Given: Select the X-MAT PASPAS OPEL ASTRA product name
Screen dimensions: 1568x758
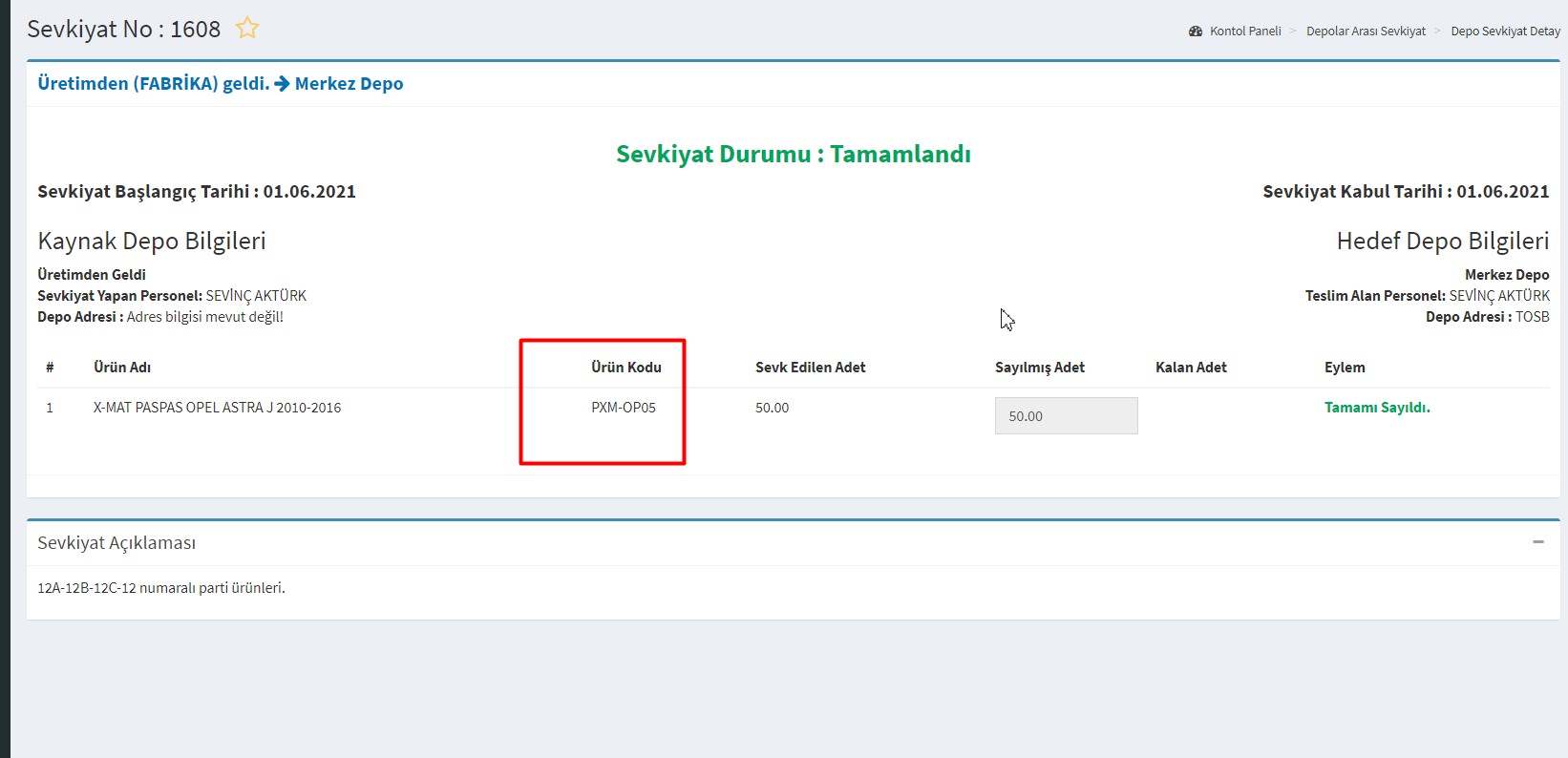Looking at the screenshot, I should click(217, 408).
